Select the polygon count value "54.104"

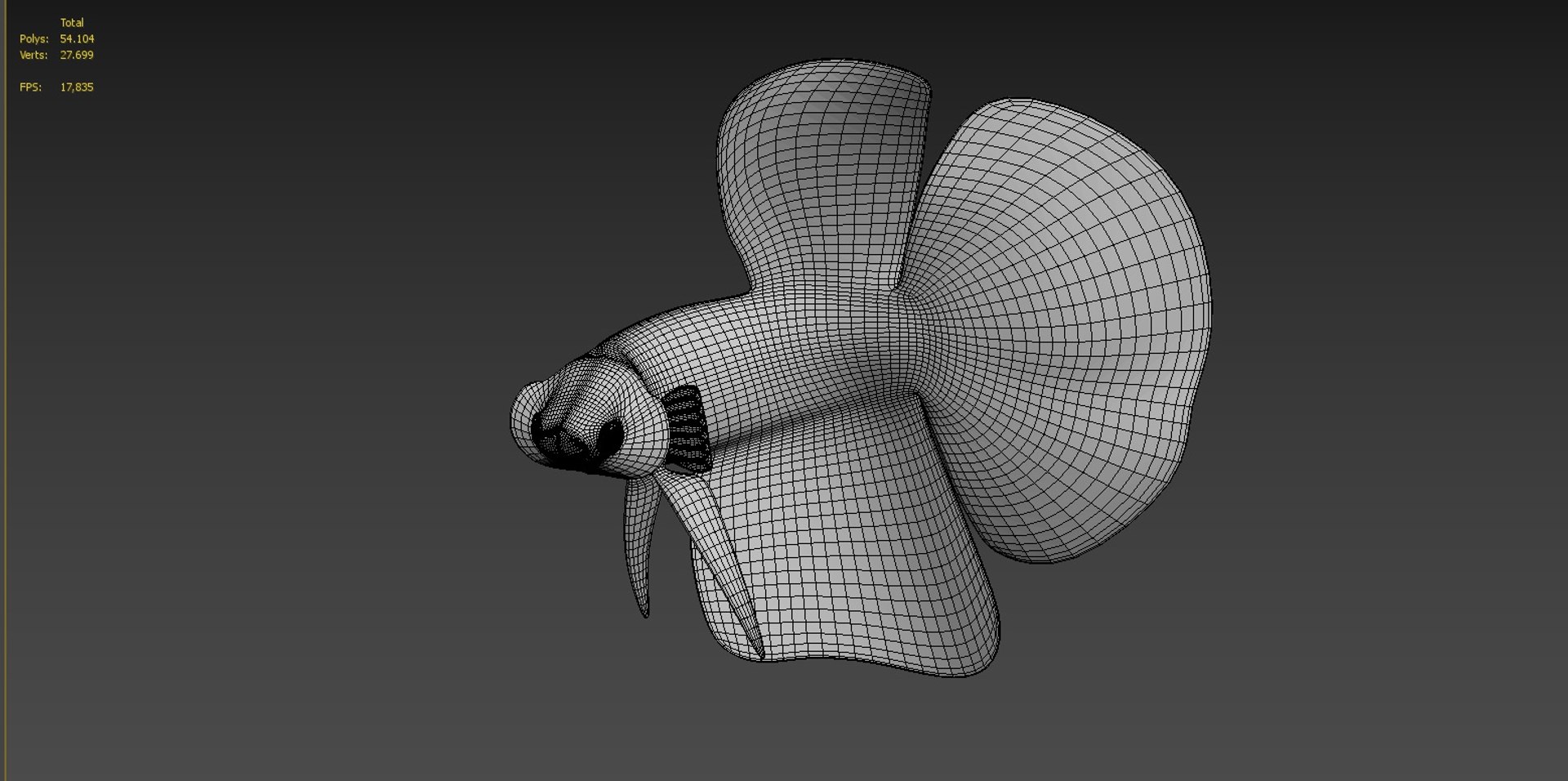[77, 39]
